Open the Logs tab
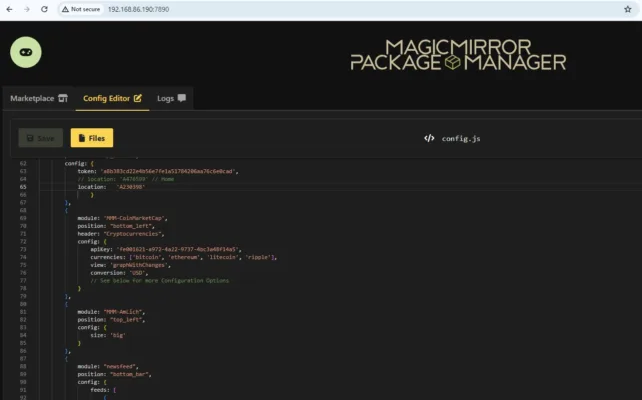Image resolution: width=642 pixels, height=400 pixels. pos(171,98)
